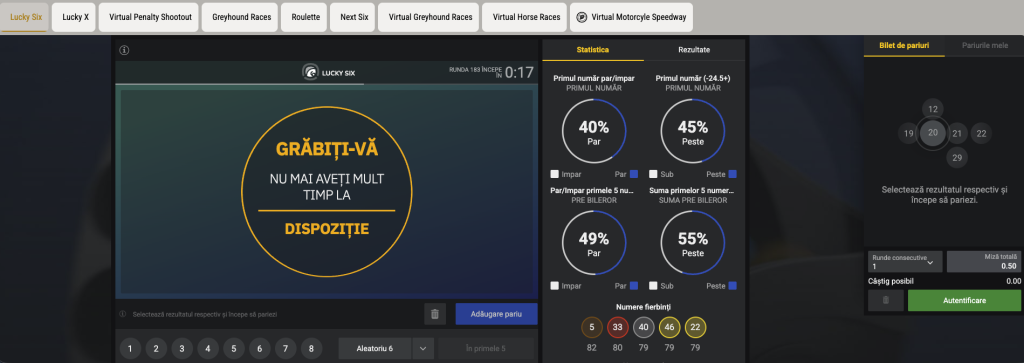Check Impar under Primul număr par/impar

[554, 174]
